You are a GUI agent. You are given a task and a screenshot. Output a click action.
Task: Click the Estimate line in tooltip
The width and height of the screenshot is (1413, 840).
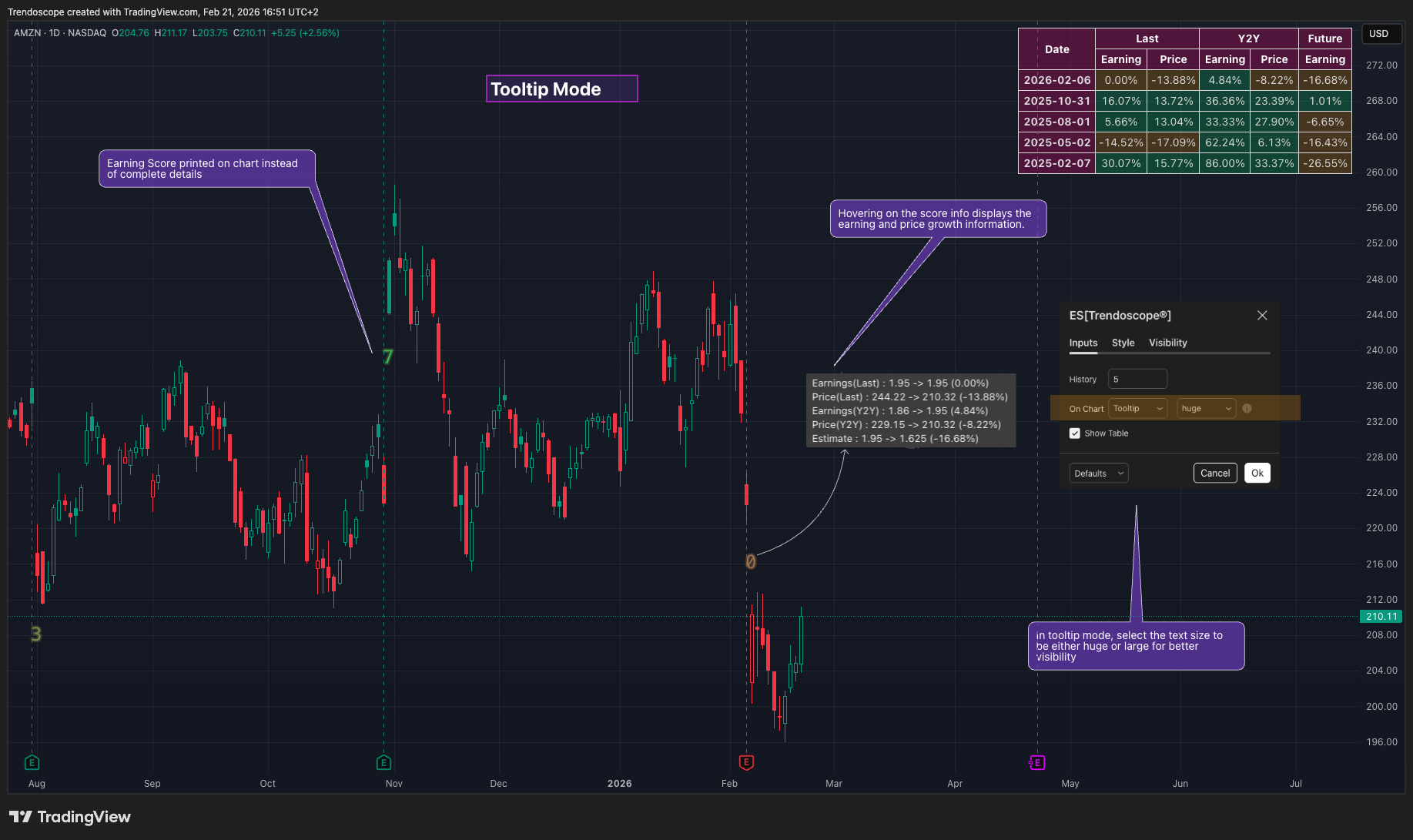pyautogui.click(x=895, y=439)
